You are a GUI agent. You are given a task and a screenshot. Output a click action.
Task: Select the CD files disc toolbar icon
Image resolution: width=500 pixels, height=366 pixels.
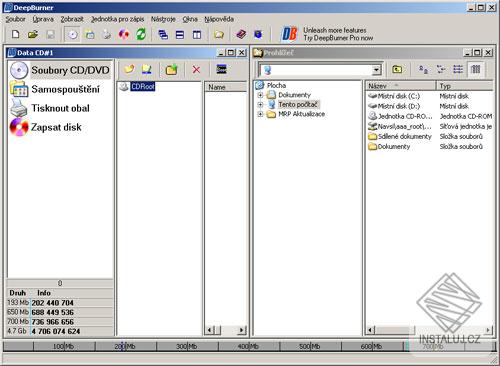[x=72, y=34]
